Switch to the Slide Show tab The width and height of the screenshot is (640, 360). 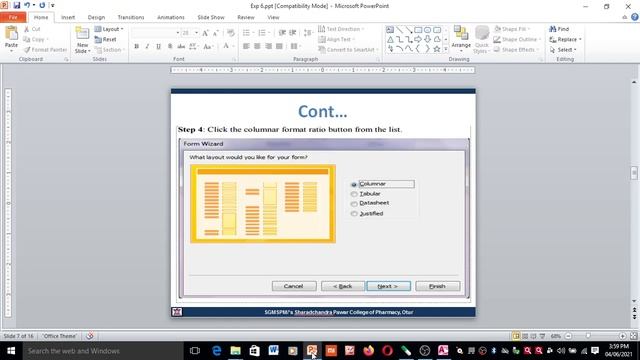click(211, 17)
